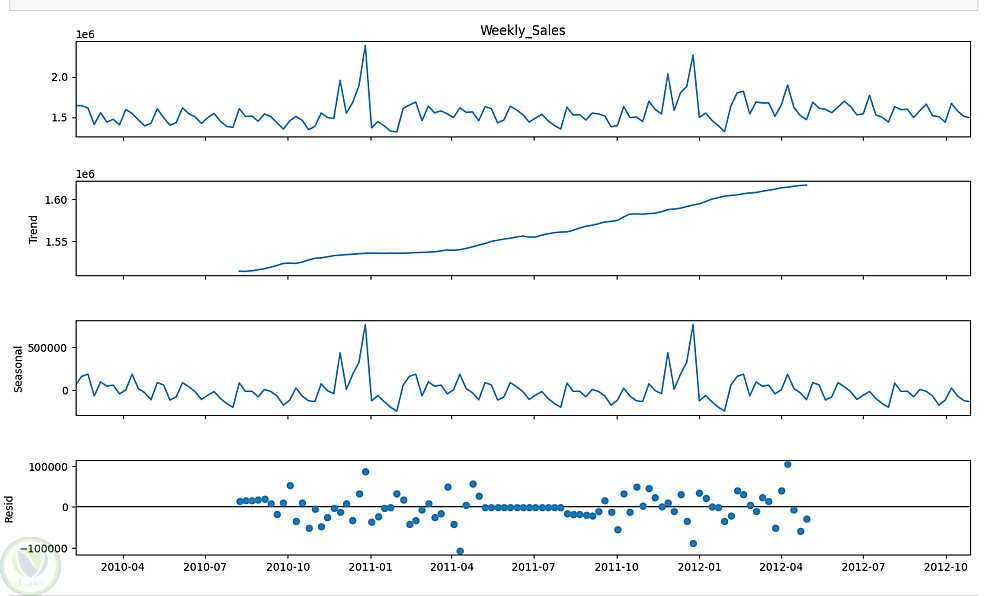This screenshot has height=596, width=1000.
Task: Click the 100000 tick on Resid axis
Action: point(48,467)
